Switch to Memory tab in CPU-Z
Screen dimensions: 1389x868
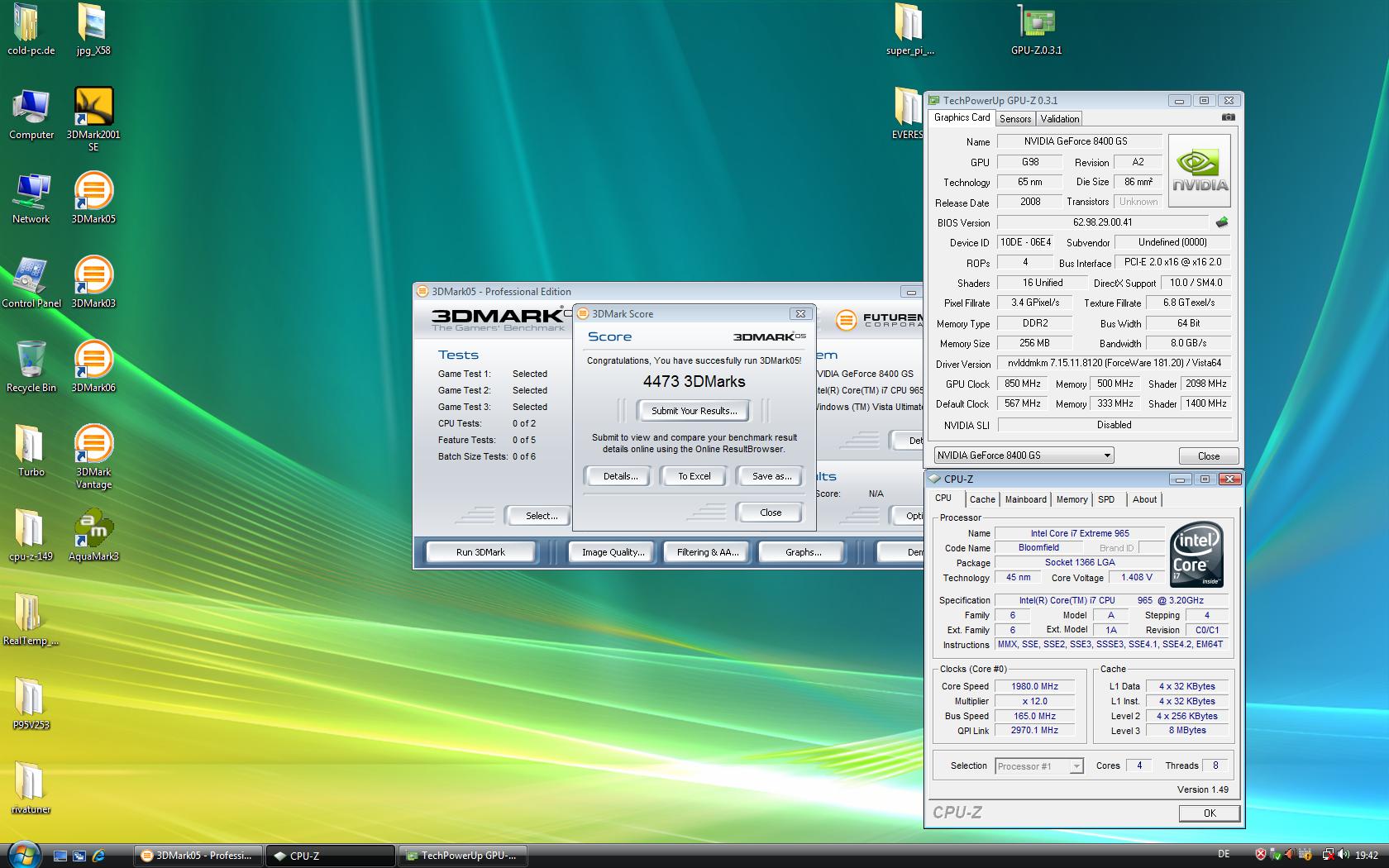click(x=1072, y=499)
